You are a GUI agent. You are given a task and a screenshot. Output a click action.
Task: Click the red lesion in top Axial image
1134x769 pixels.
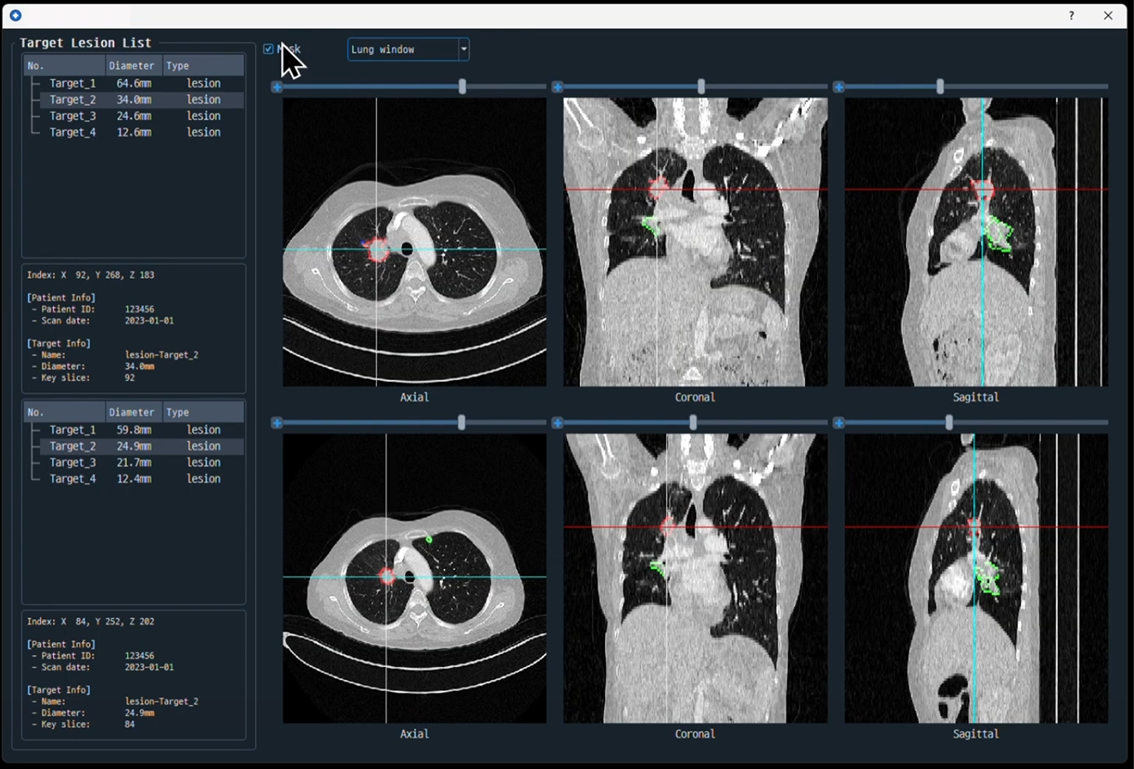coord(378,249)
